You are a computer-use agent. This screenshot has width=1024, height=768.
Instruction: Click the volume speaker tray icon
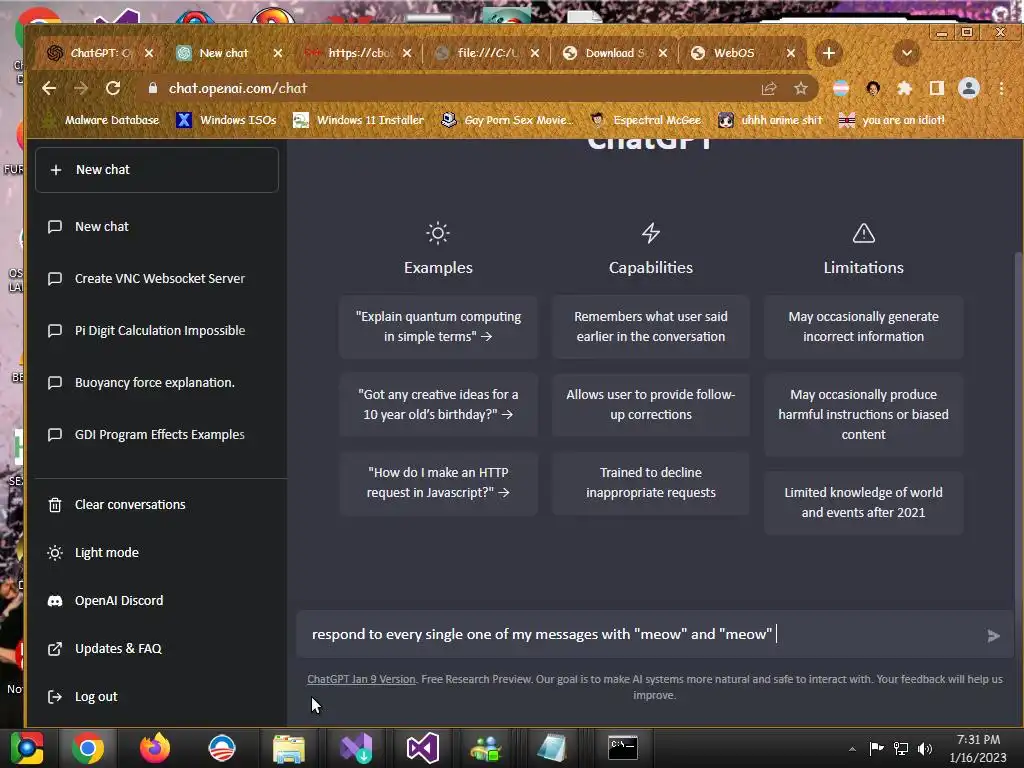click(925, 748)
